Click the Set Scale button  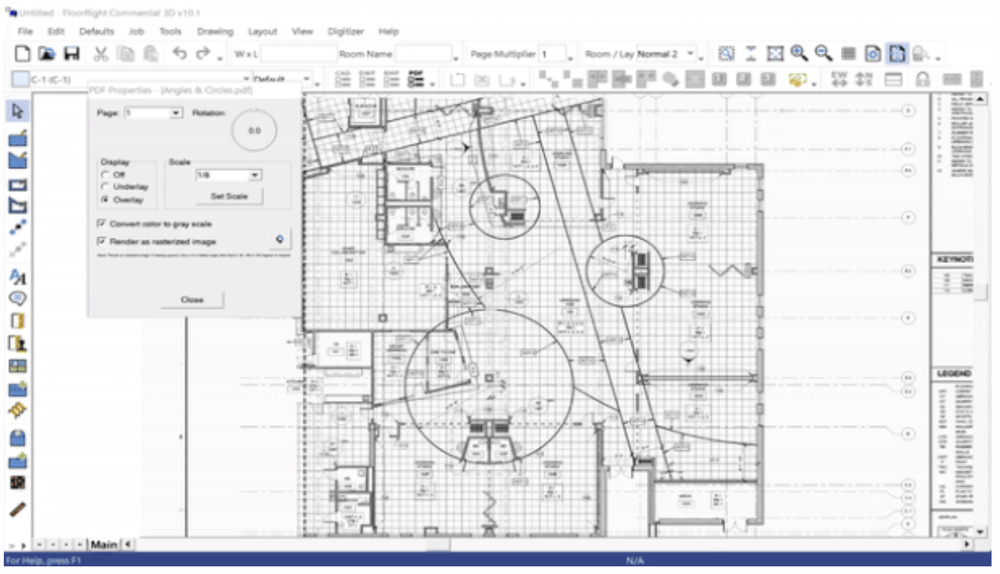click(229, 196)
